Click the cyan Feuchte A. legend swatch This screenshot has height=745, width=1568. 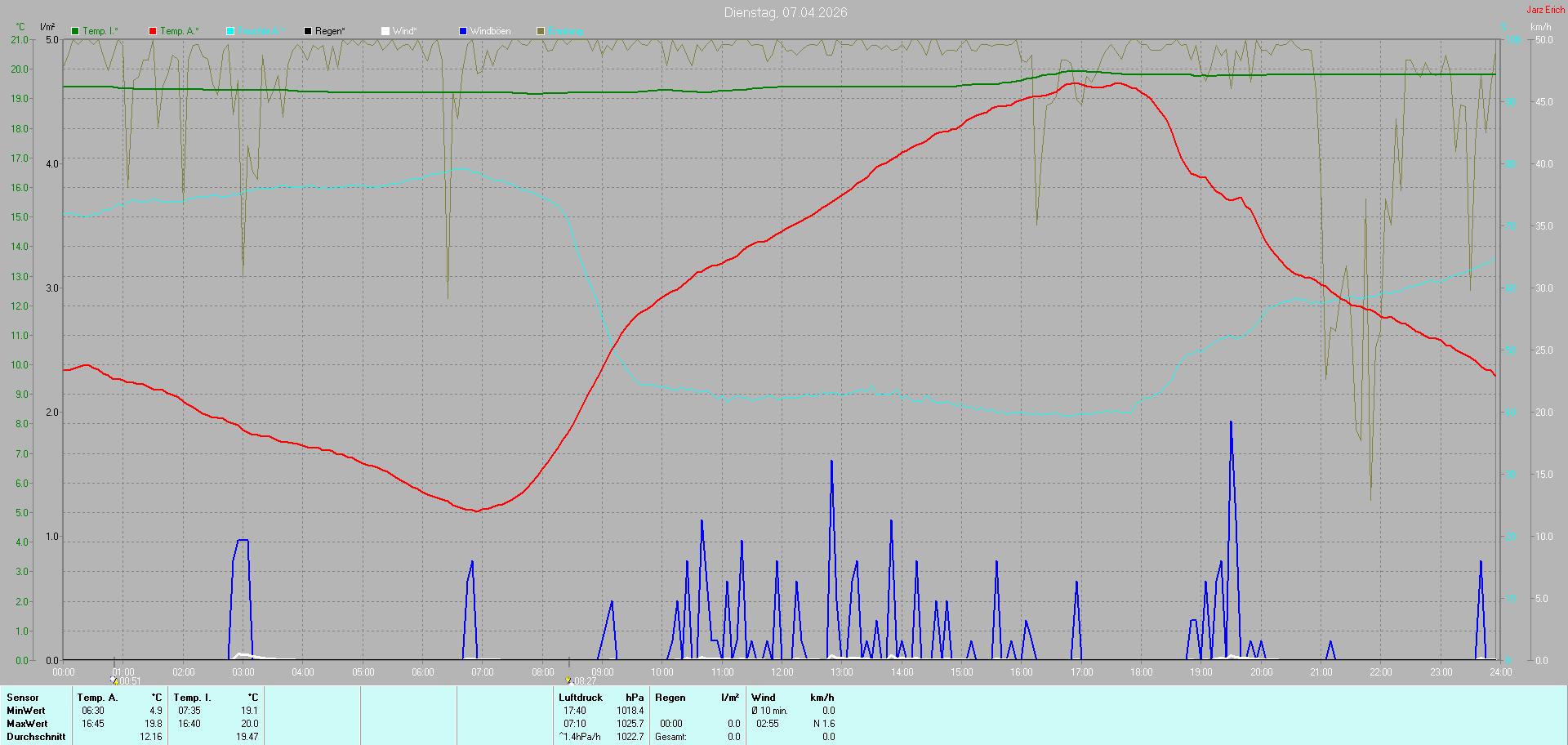click(230, 31)
